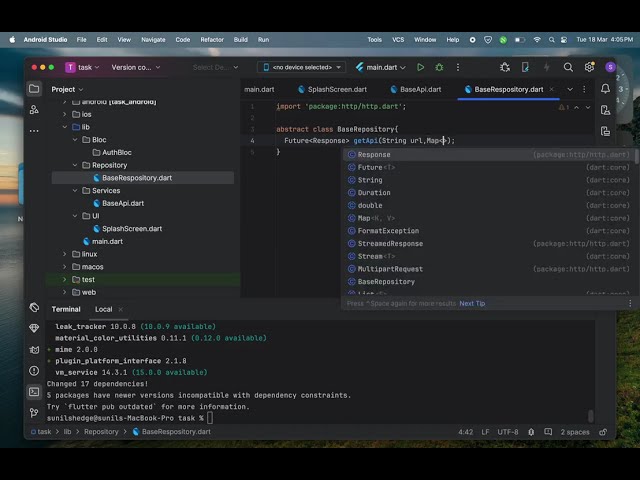Open macOS Control Center icon
The width and height of the screenshot is (640, 480).
click(564, 40)
